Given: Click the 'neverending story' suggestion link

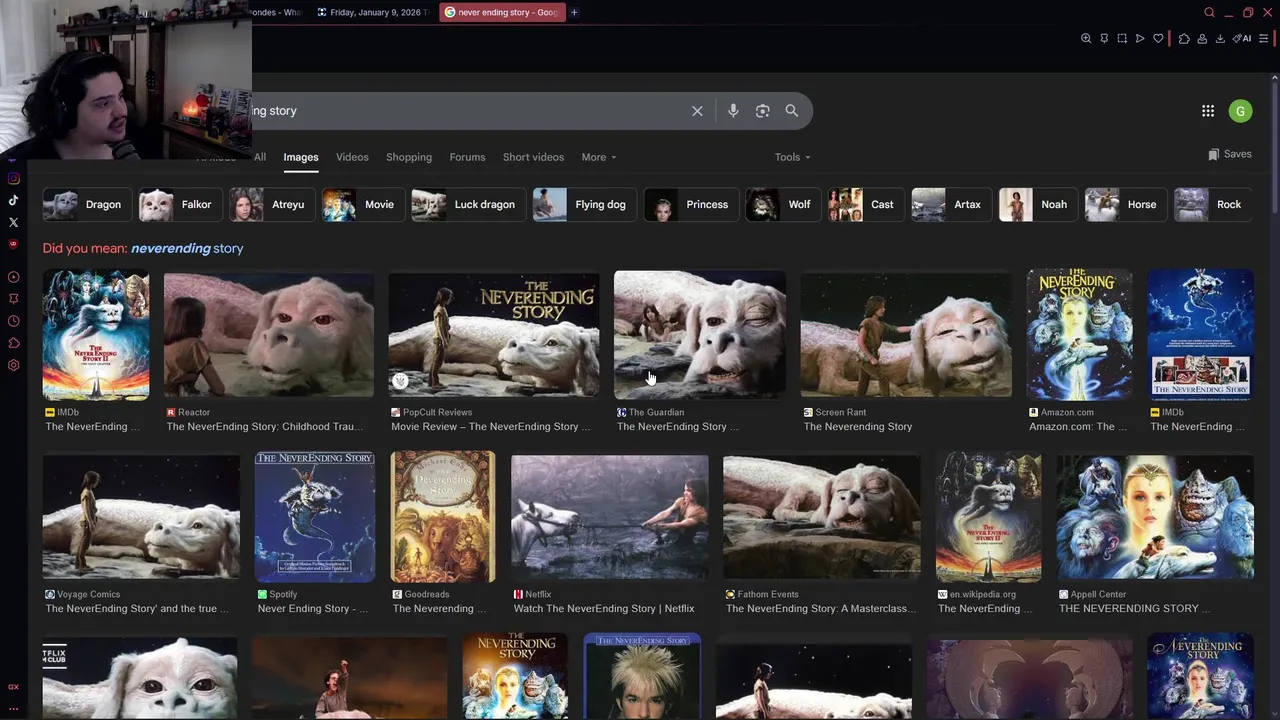Looking at the screenshot, I should [x=187, y=248].
